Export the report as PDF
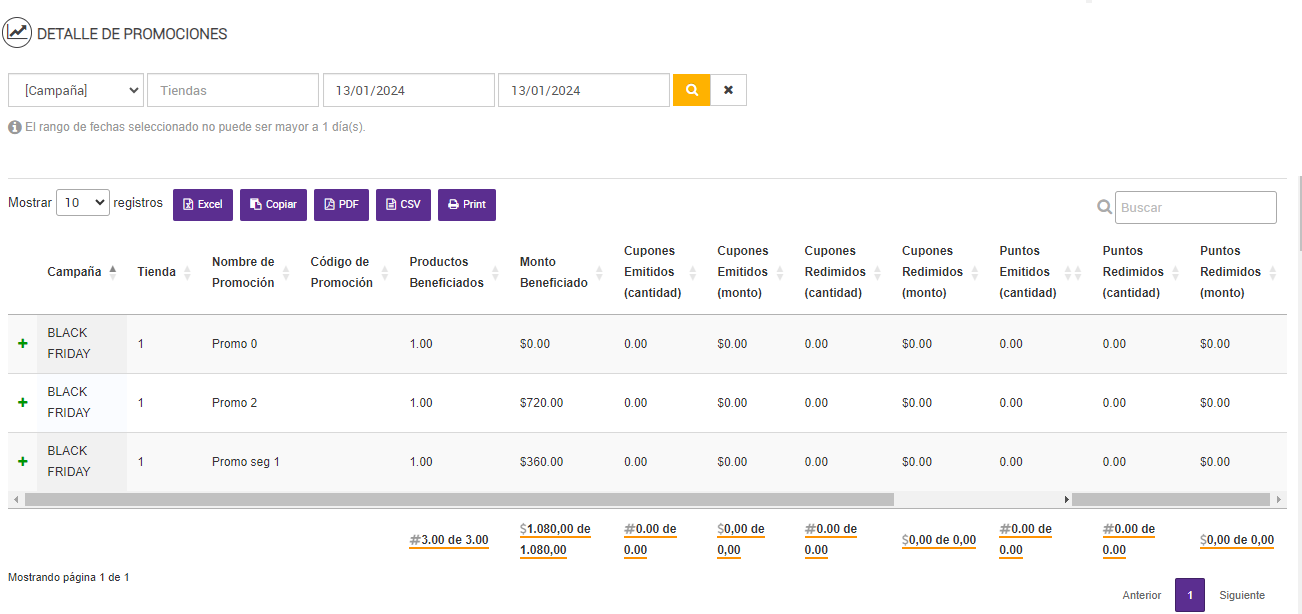Image resolution: width=1302 pixels, height=614 pixels. [x=341, y=204]
